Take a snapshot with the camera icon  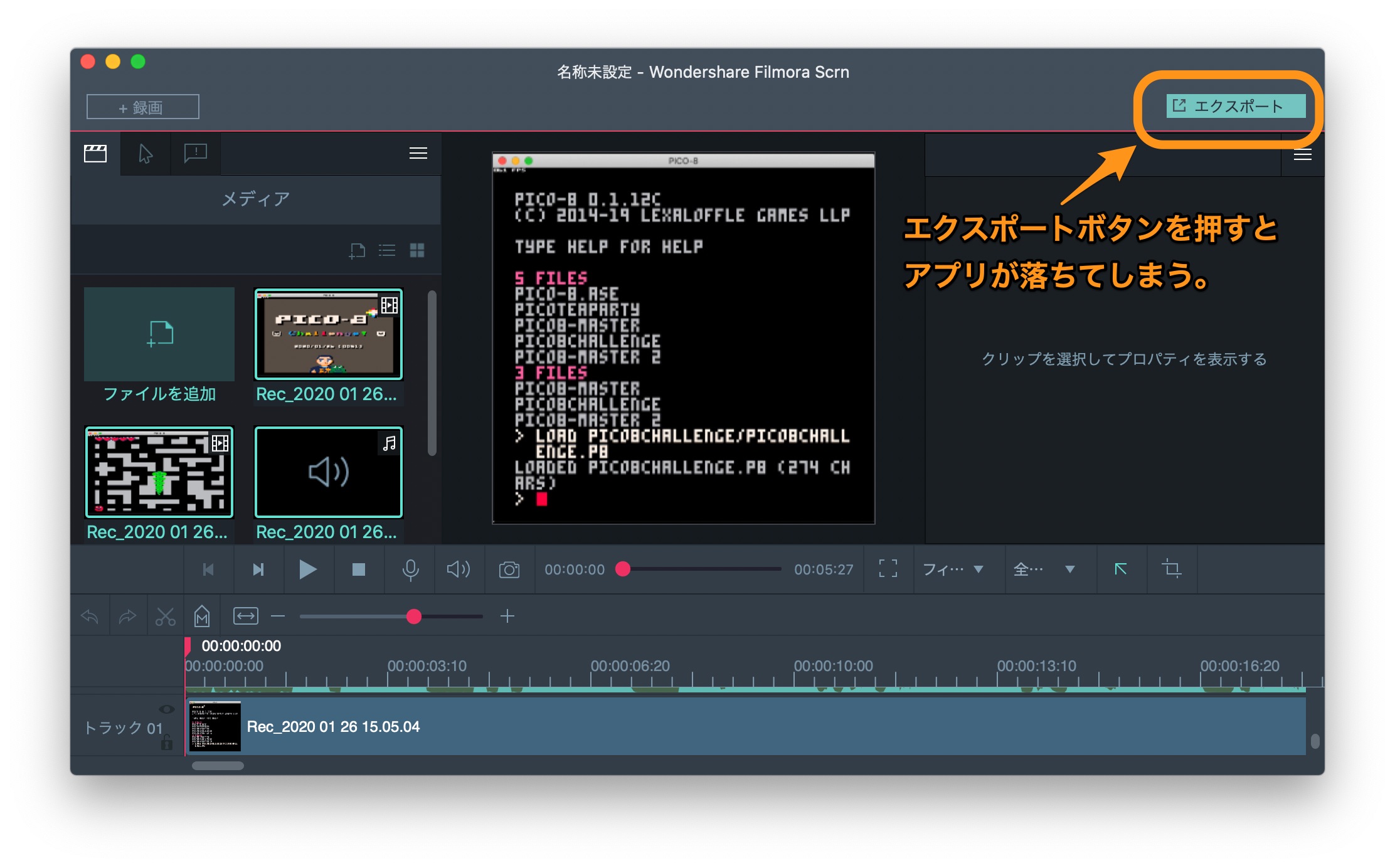(x=509, y=569)
